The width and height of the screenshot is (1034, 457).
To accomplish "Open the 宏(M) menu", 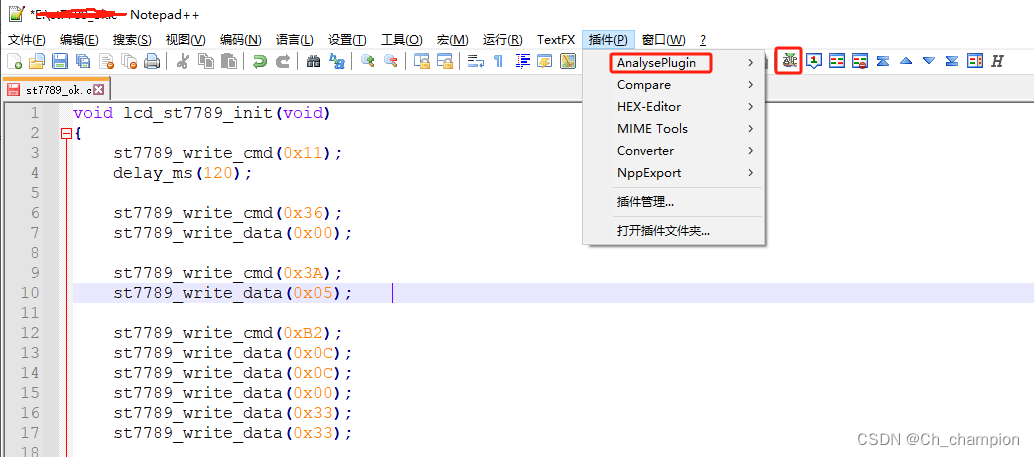I will pos(452,40).
